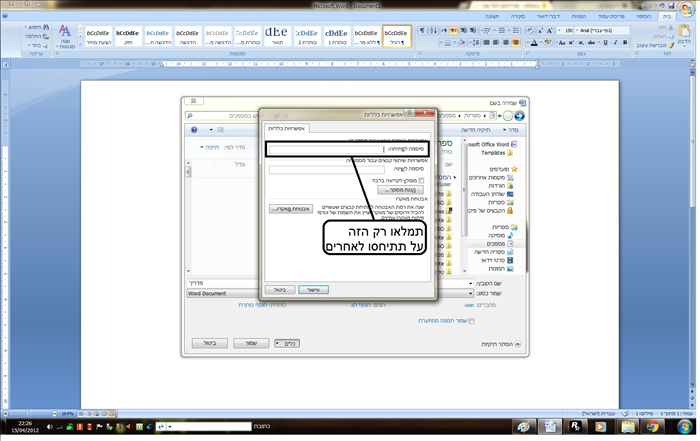Click the paragraph shading color bucket
The height and width of the screenshot is (441, 700).
point(462,42)
